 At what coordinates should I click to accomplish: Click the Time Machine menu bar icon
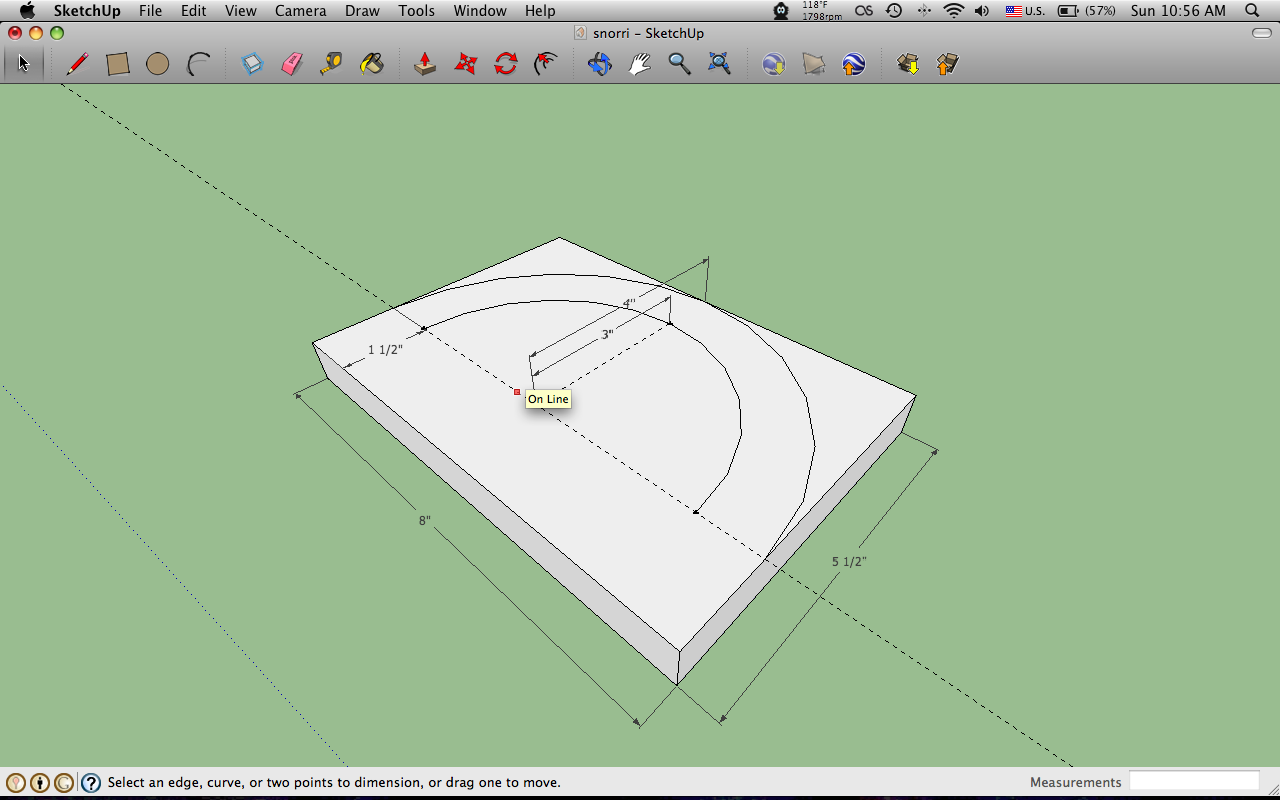click(x=894, y=11)
